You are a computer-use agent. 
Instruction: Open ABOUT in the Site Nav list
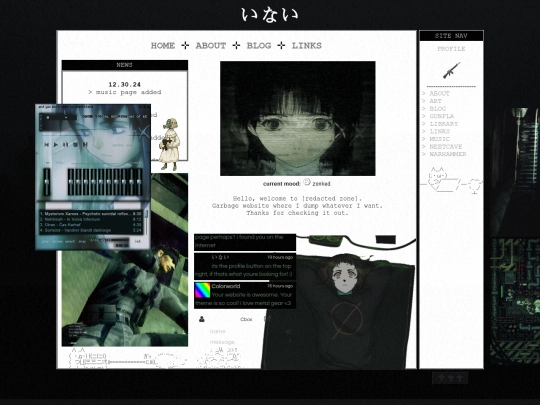click(439, 93)
